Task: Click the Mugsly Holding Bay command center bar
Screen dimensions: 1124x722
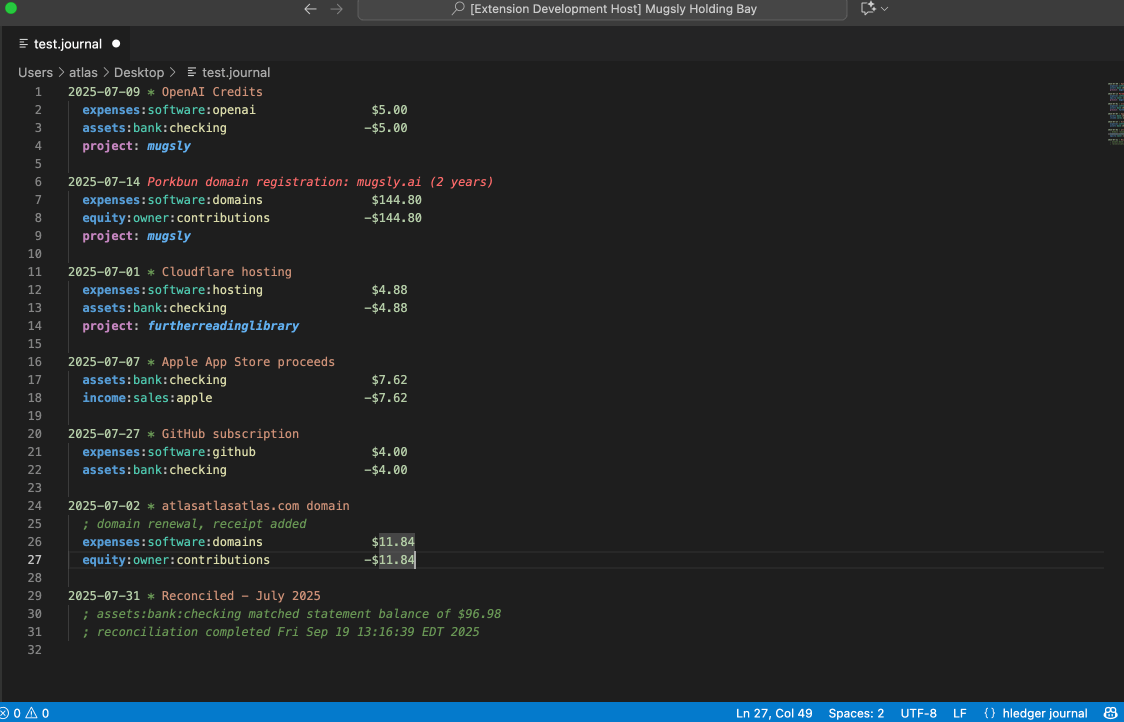Action: [x=600, y=8]
